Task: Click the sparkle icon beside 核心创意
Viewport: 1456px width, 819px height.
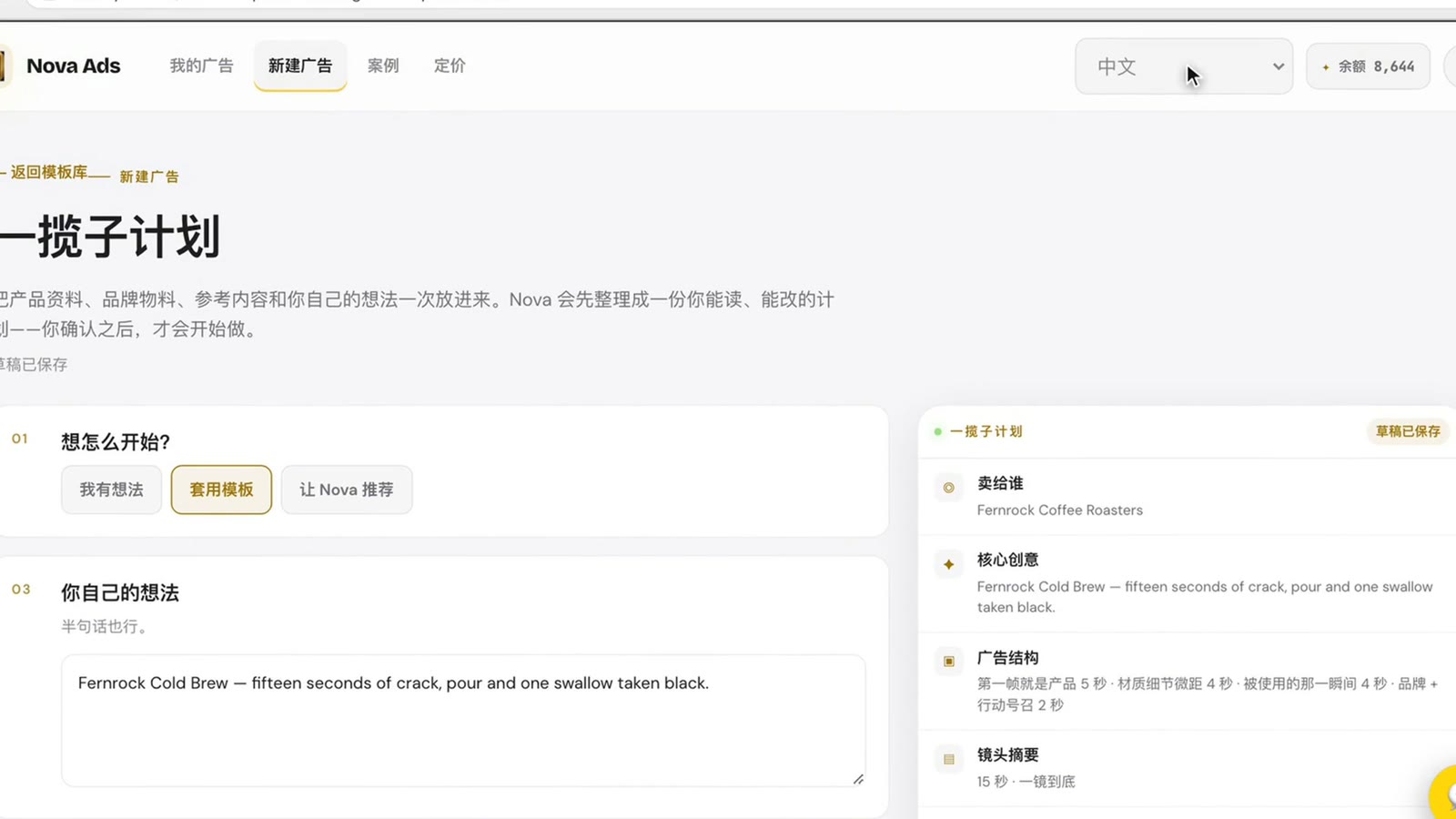Action: pyautogui.click(x=948, y=564)
